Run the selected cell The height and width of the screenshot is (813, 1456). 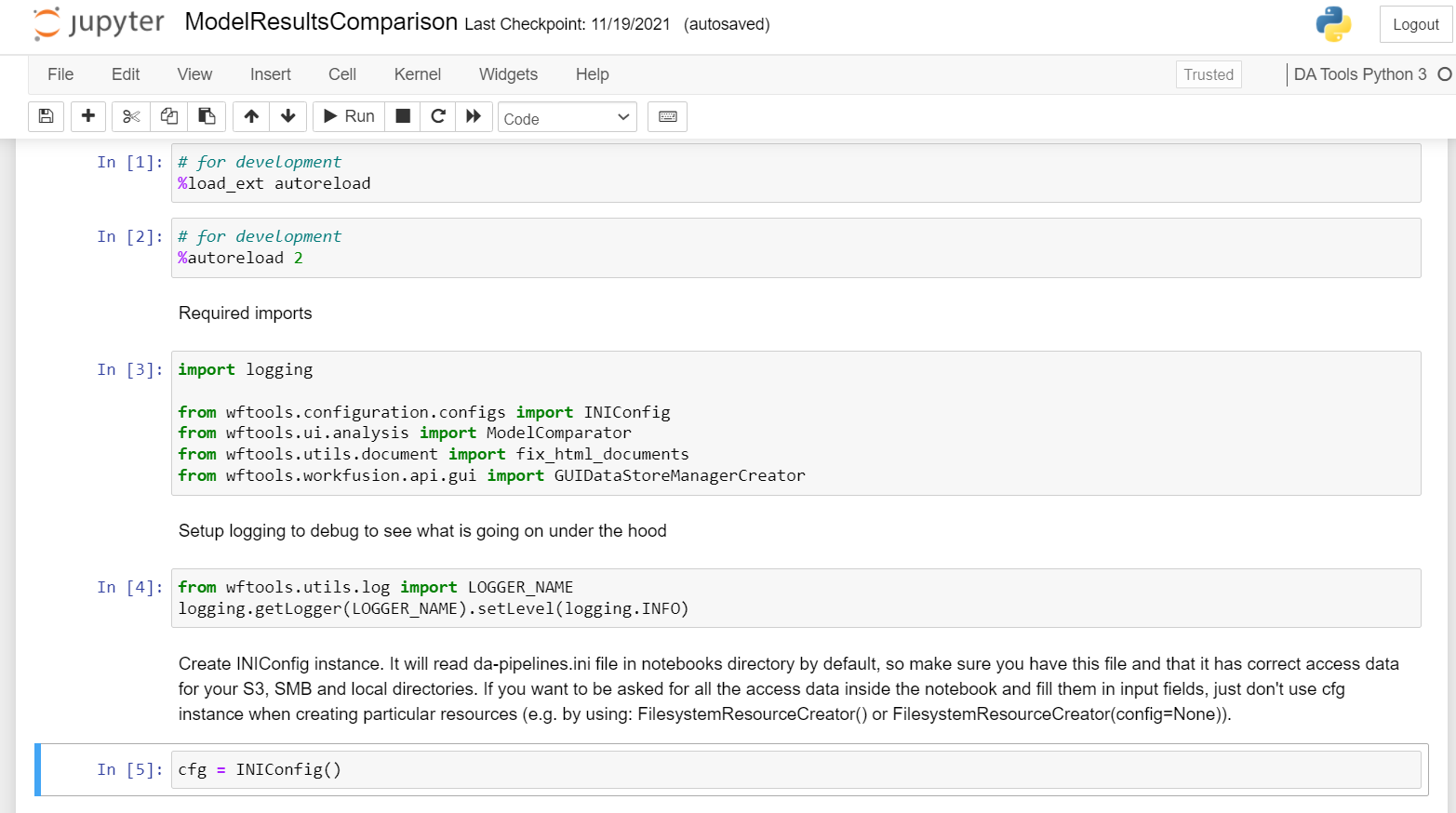tap(349, 116)
